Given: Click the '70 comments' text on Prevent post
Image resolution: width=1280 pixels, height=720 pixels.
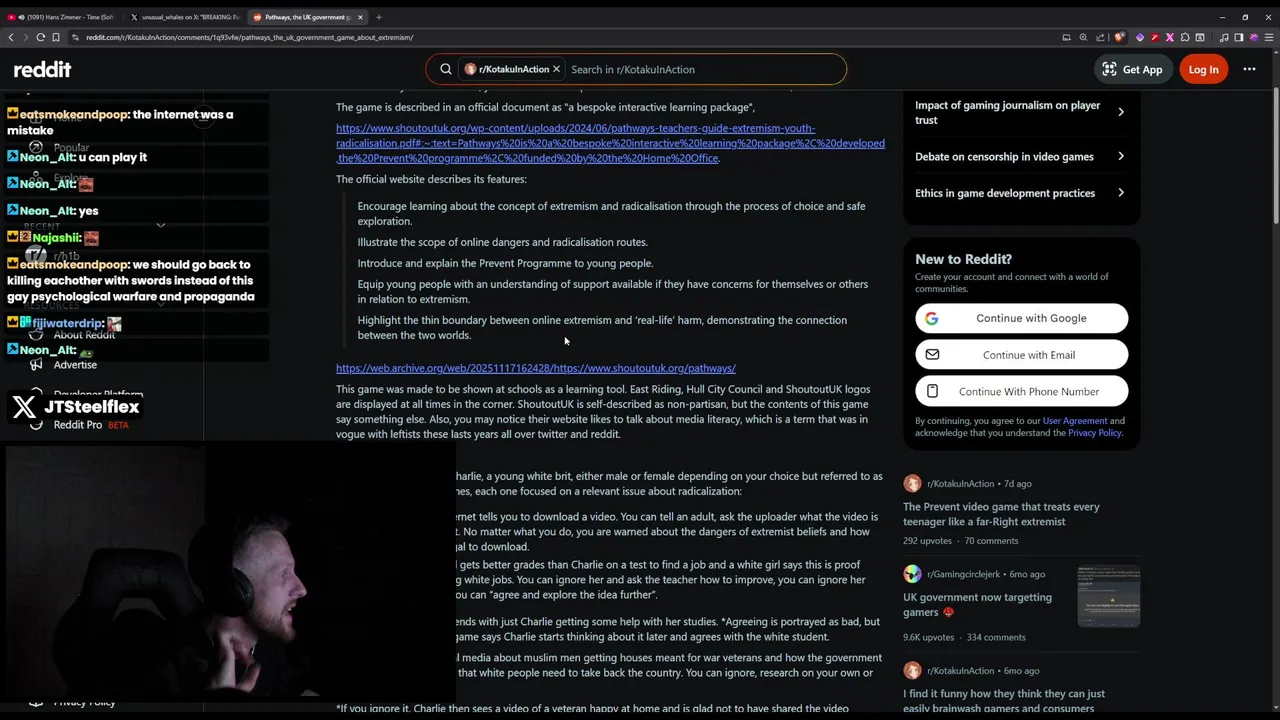Looking at the screenshot, I should coord(991,541).
